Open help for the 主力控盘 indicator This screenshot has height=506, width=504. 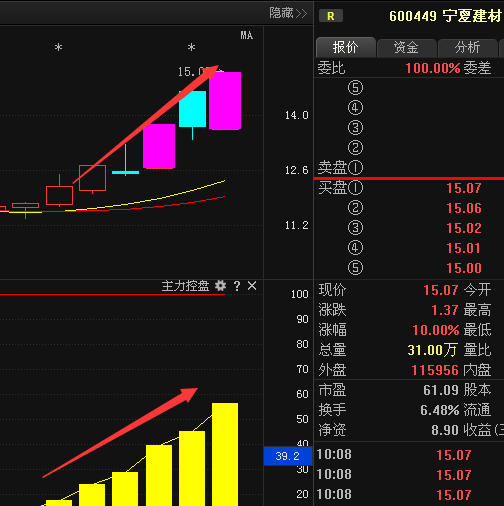[237, 286]
